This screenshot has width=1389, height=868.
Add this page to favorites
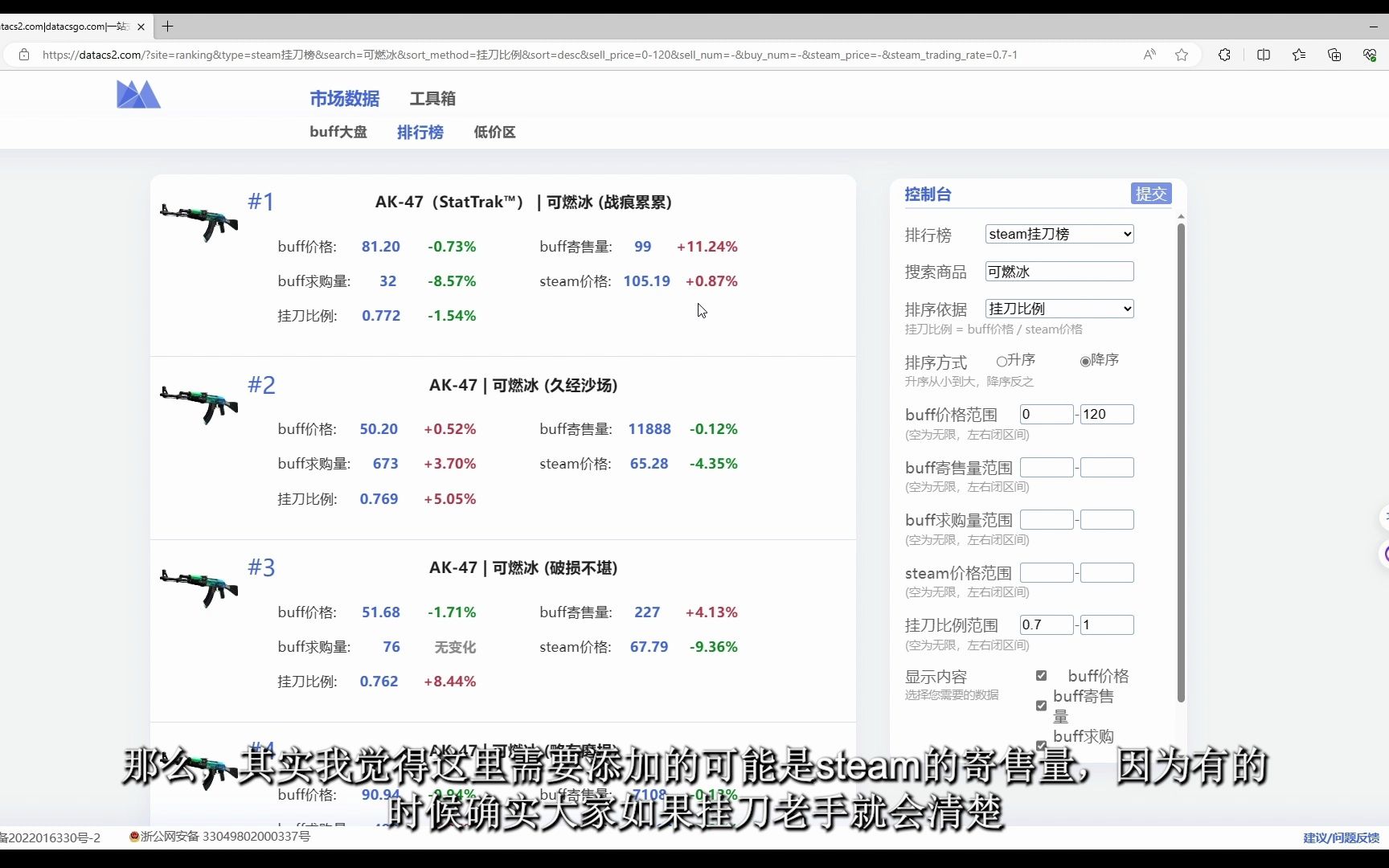pos(1182,55)
